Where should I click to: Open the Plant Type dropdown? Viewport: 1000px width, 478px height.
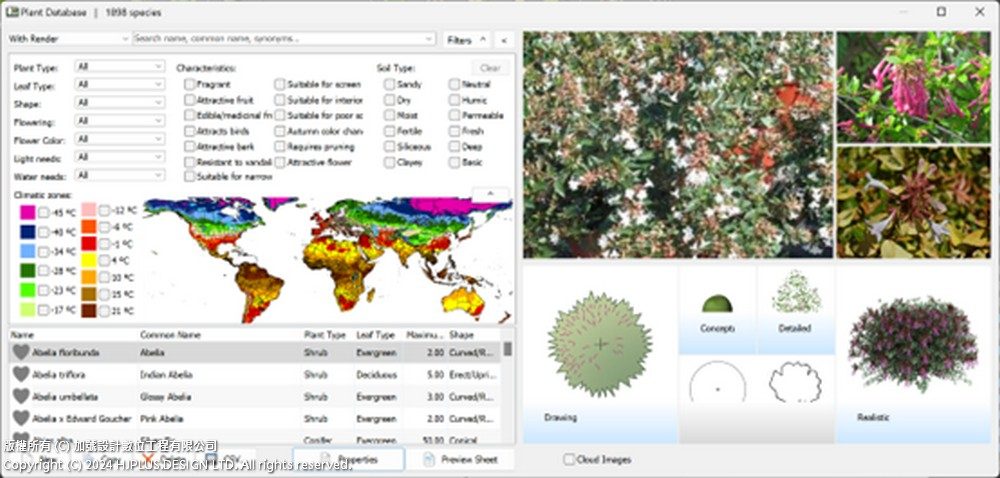120,66
